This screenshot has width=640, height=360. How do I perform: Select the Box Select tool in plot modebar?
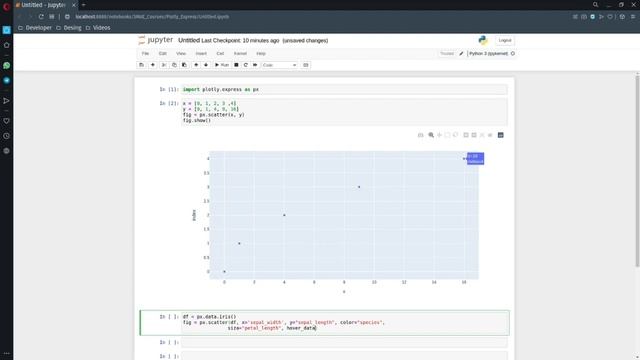click(447, 135)
